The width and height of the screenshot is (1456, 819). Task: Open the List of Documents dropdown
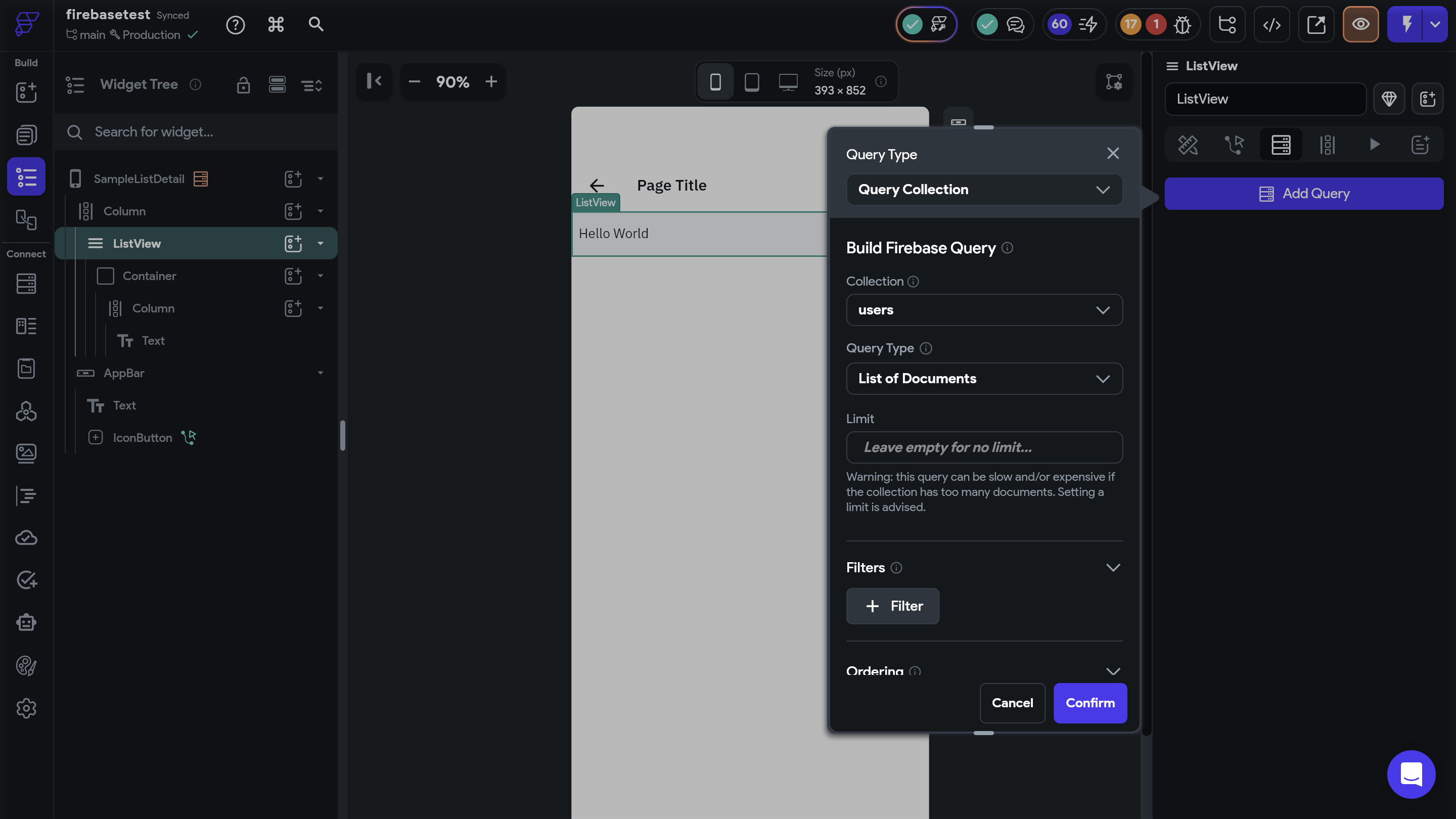[984, 379]
